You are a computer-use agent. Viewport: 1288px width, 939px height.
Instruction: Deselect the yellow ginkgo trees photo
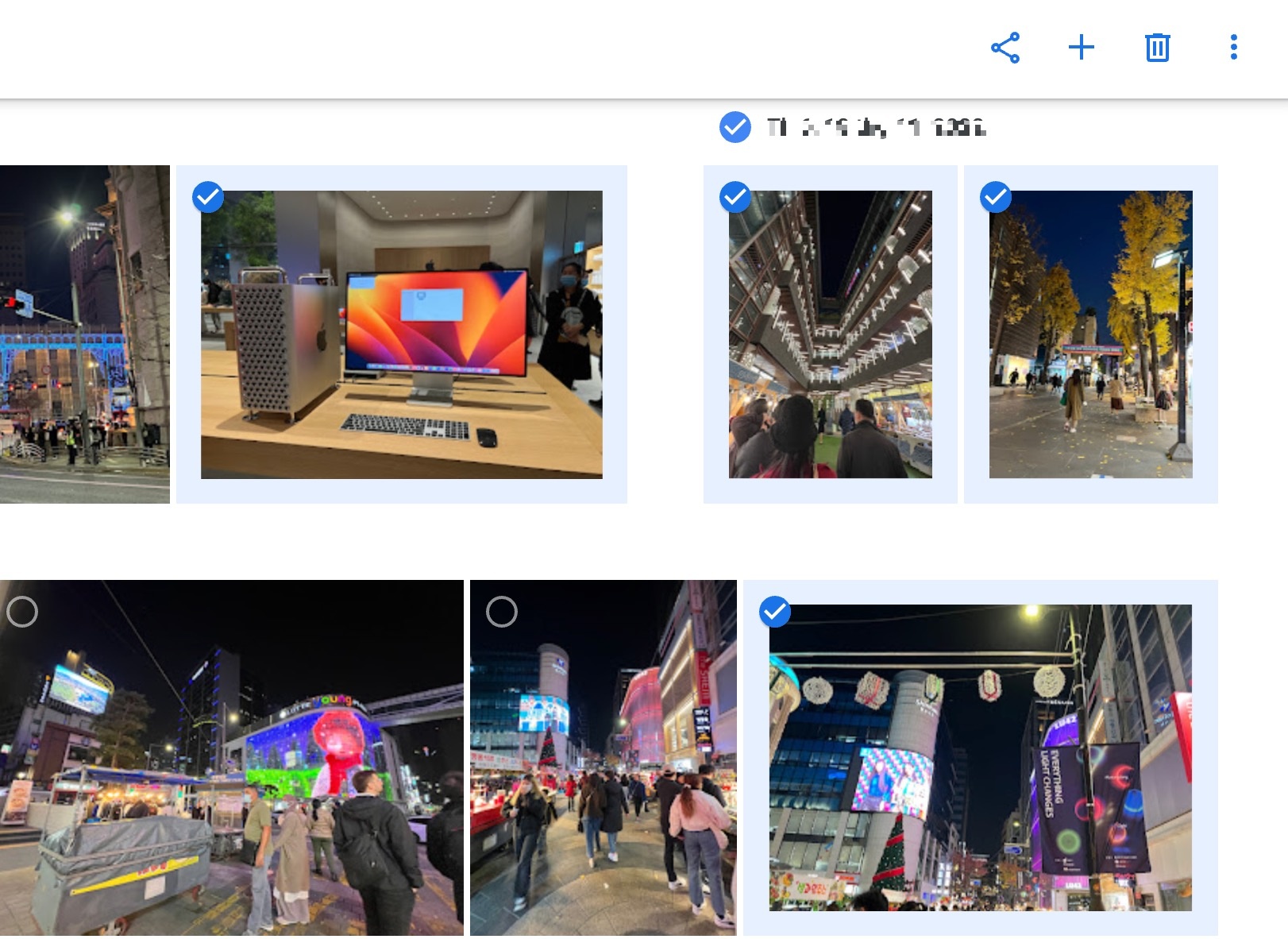pos(995,199)
